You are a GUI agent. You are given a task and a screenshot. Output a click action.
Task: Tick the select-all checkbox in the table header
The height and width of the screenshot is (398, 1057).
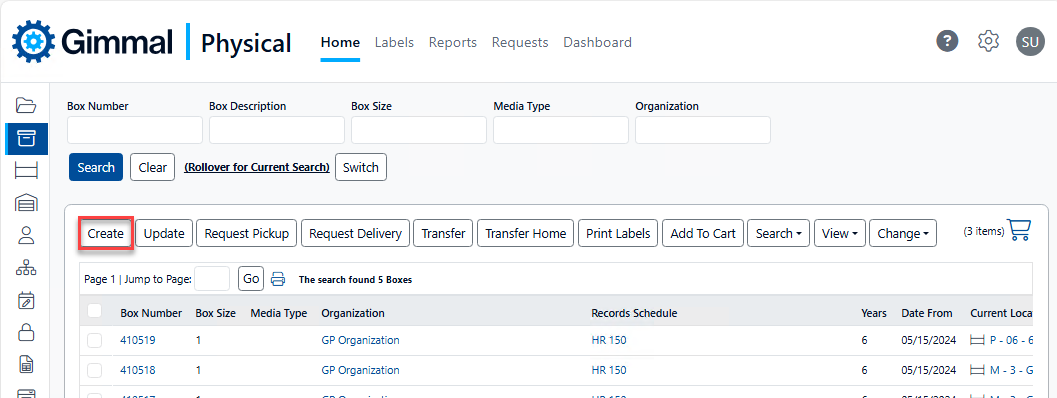pos(94,310)
